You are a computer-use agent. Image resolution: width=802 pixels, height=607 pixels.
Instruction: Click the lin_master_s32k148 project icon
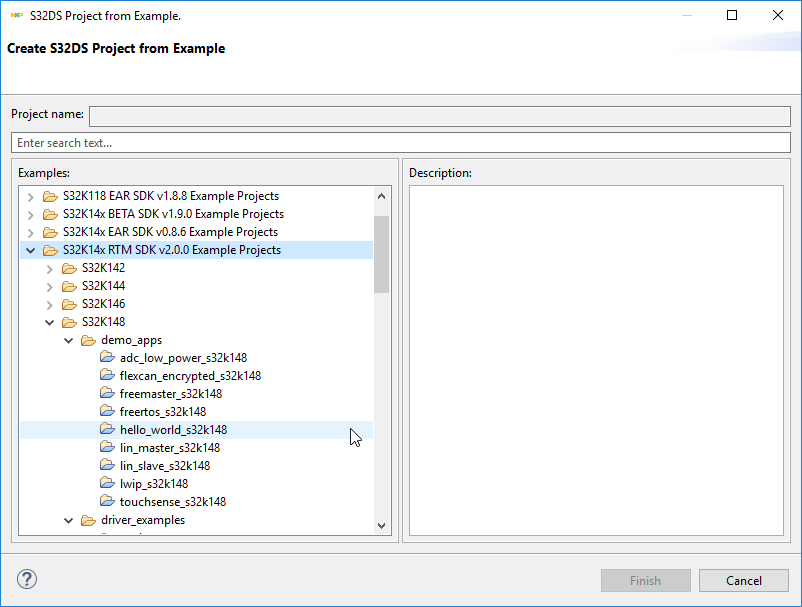point(107,447)
